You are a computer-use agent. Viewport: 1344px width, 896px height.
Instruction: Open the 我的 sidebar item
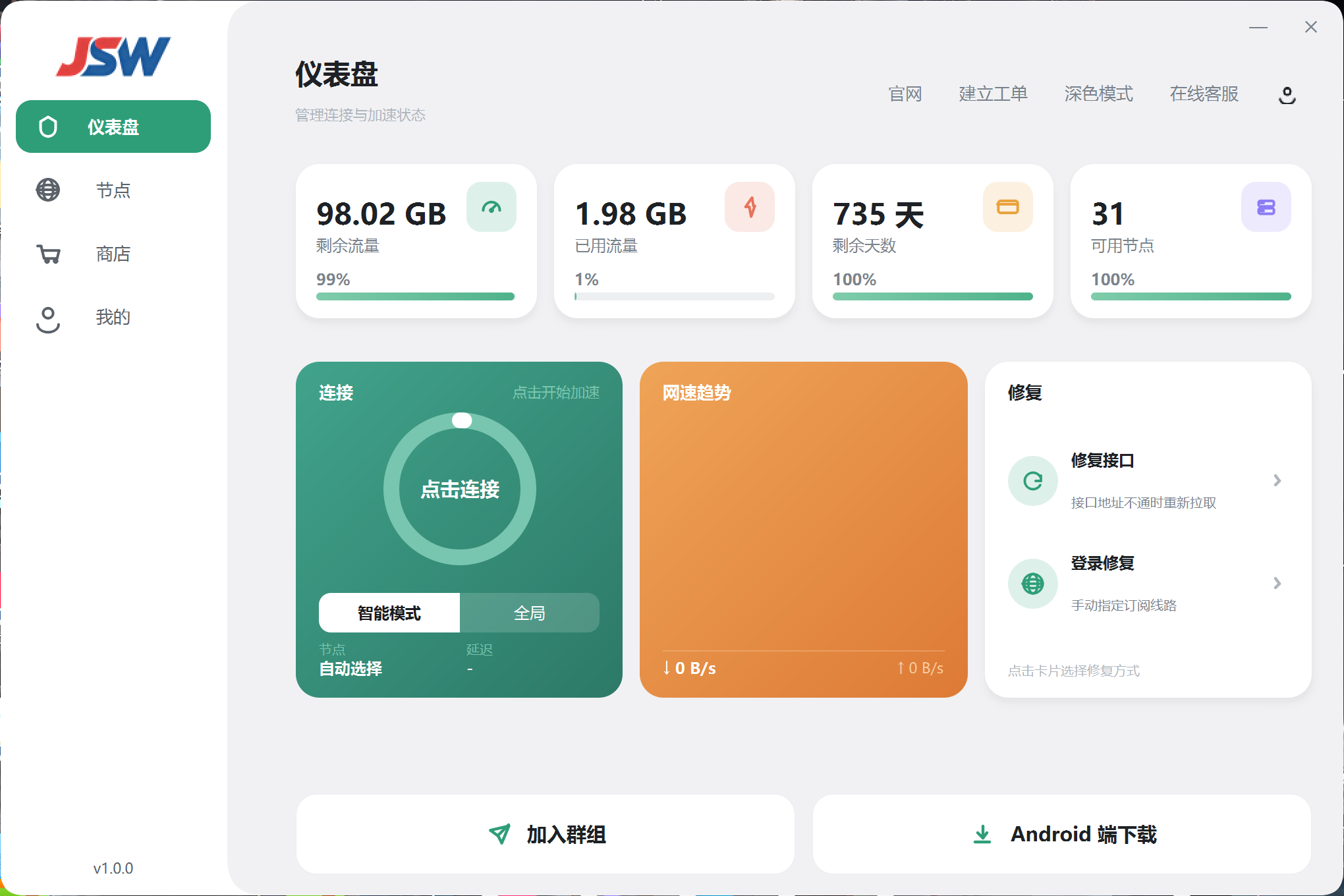[113, 318]
